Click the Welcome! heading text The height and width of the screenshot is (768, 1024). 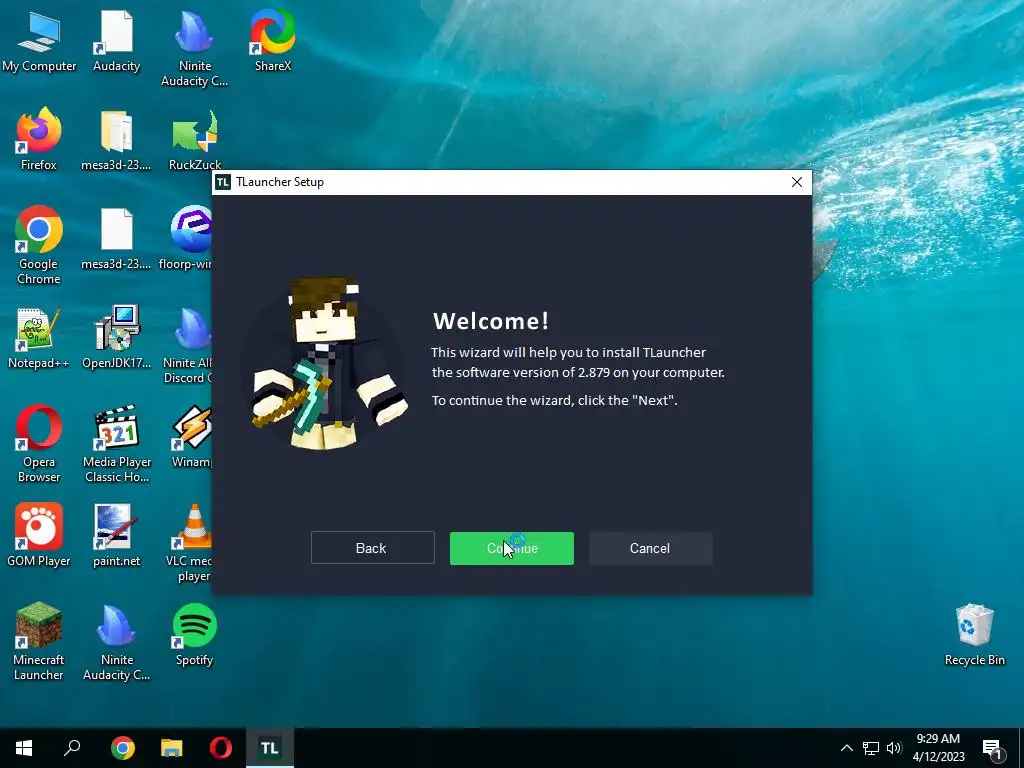(x=491, y=321)
